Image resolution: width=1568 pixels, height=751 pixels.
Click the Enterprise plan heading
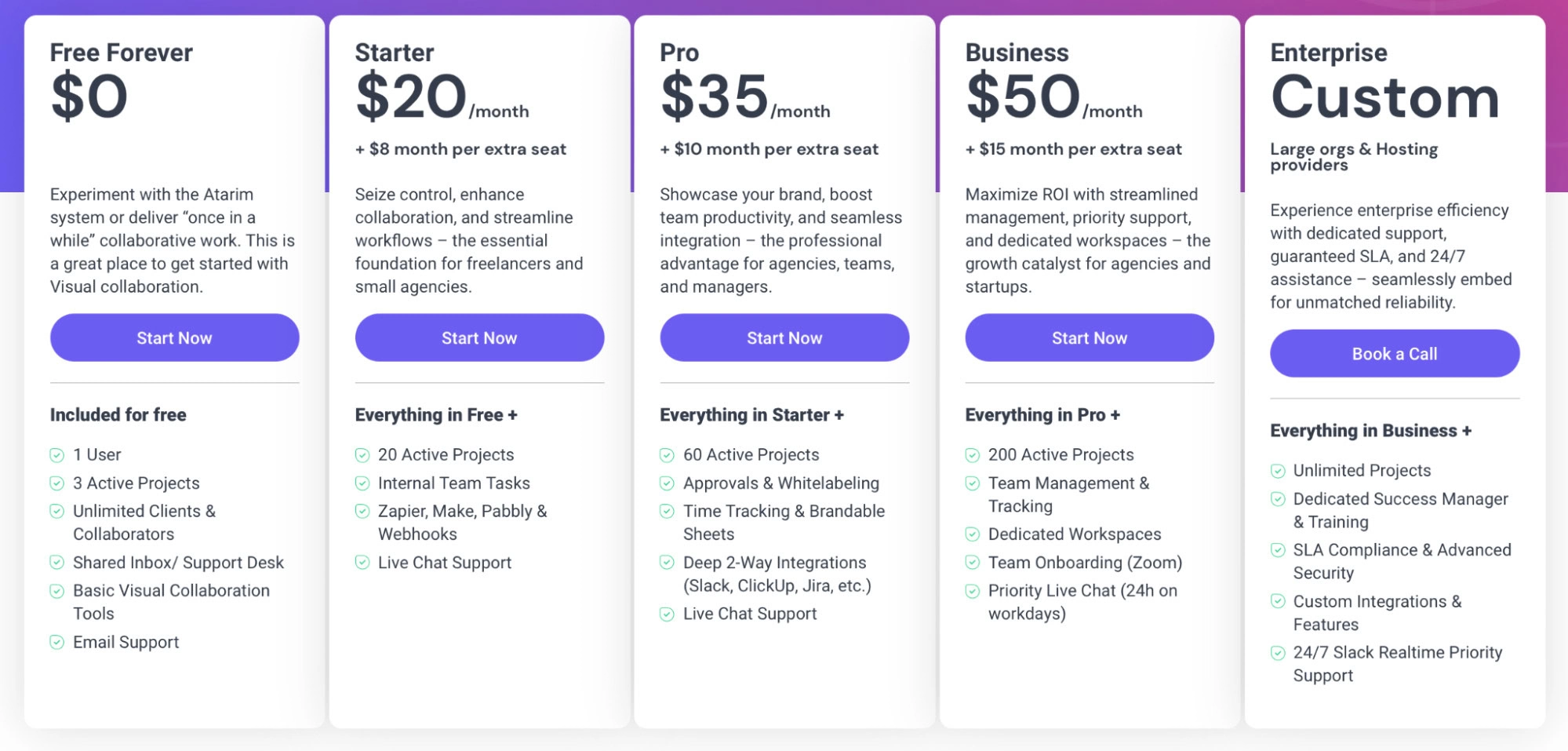pyautogui.click(x=1329, y=53)
